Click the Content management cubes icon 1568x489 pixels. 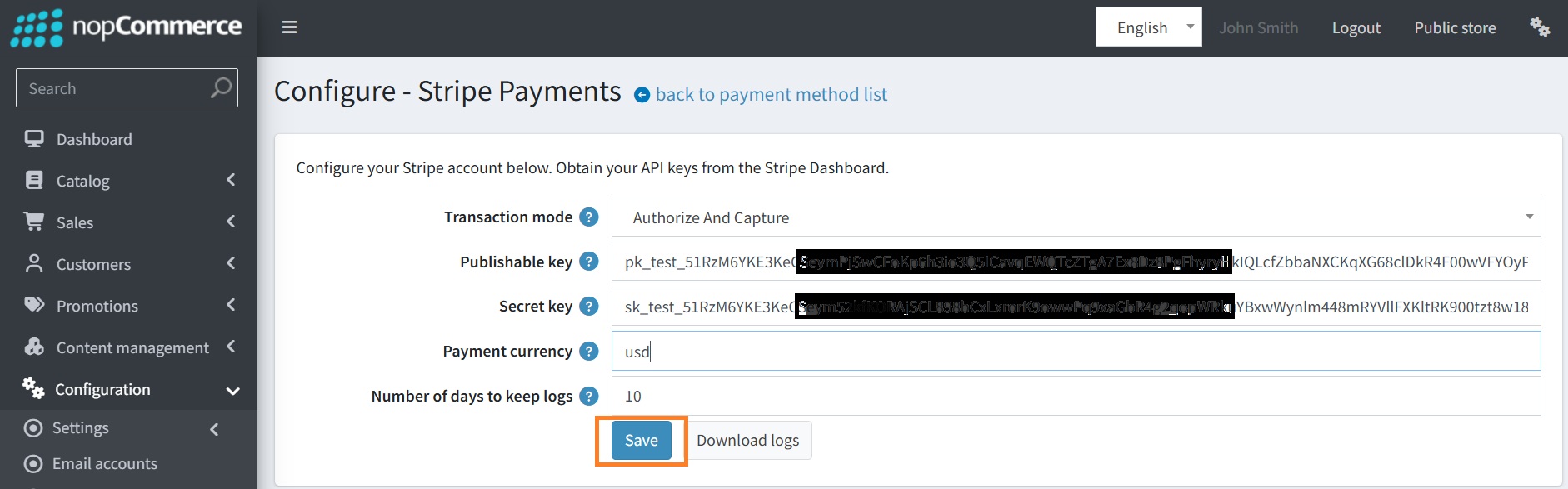(34, 347)
